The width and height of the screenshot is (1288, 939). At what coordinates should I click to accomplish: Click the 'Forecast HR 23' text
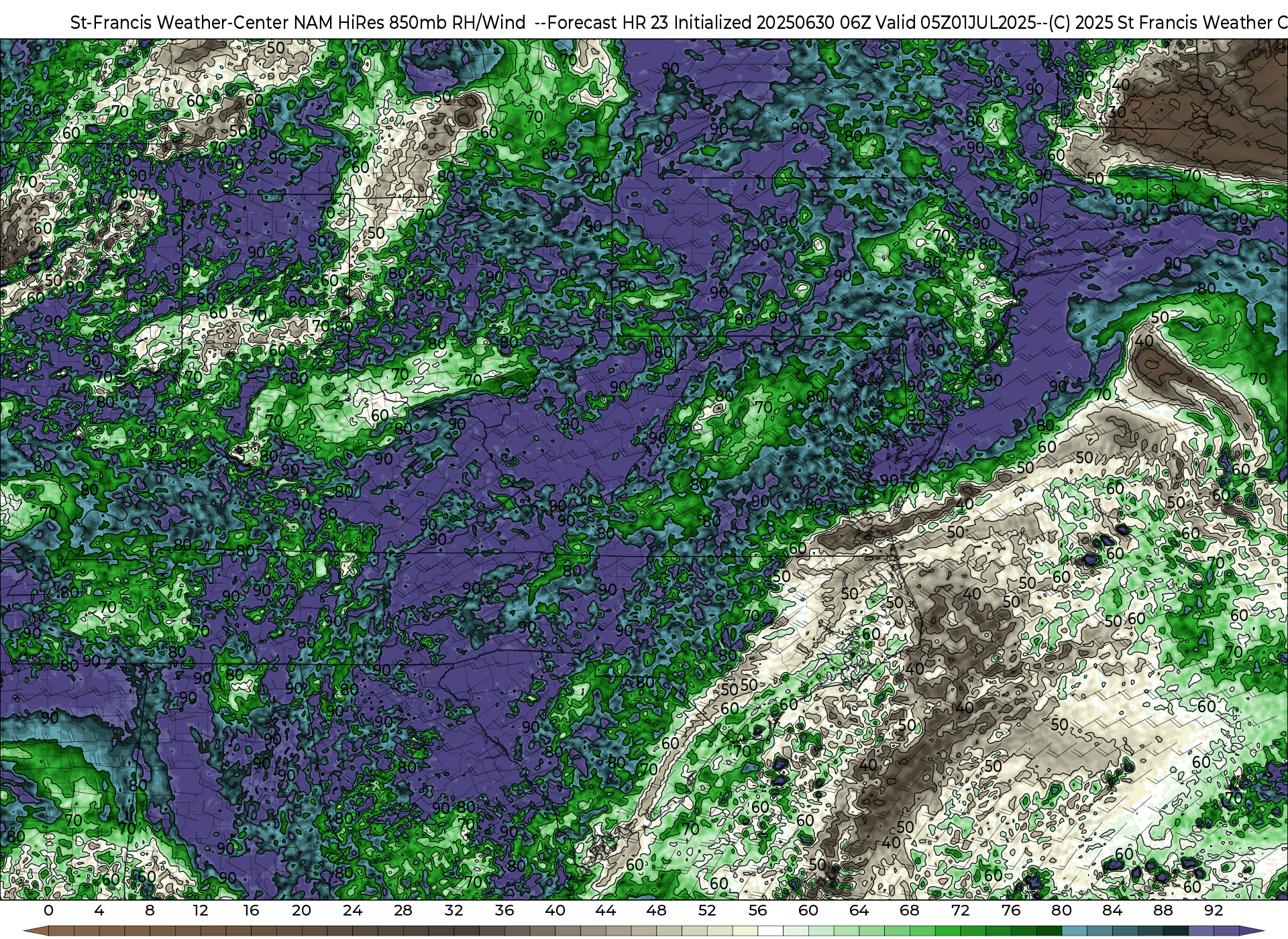pyautogui.click(x=608, y=23)
